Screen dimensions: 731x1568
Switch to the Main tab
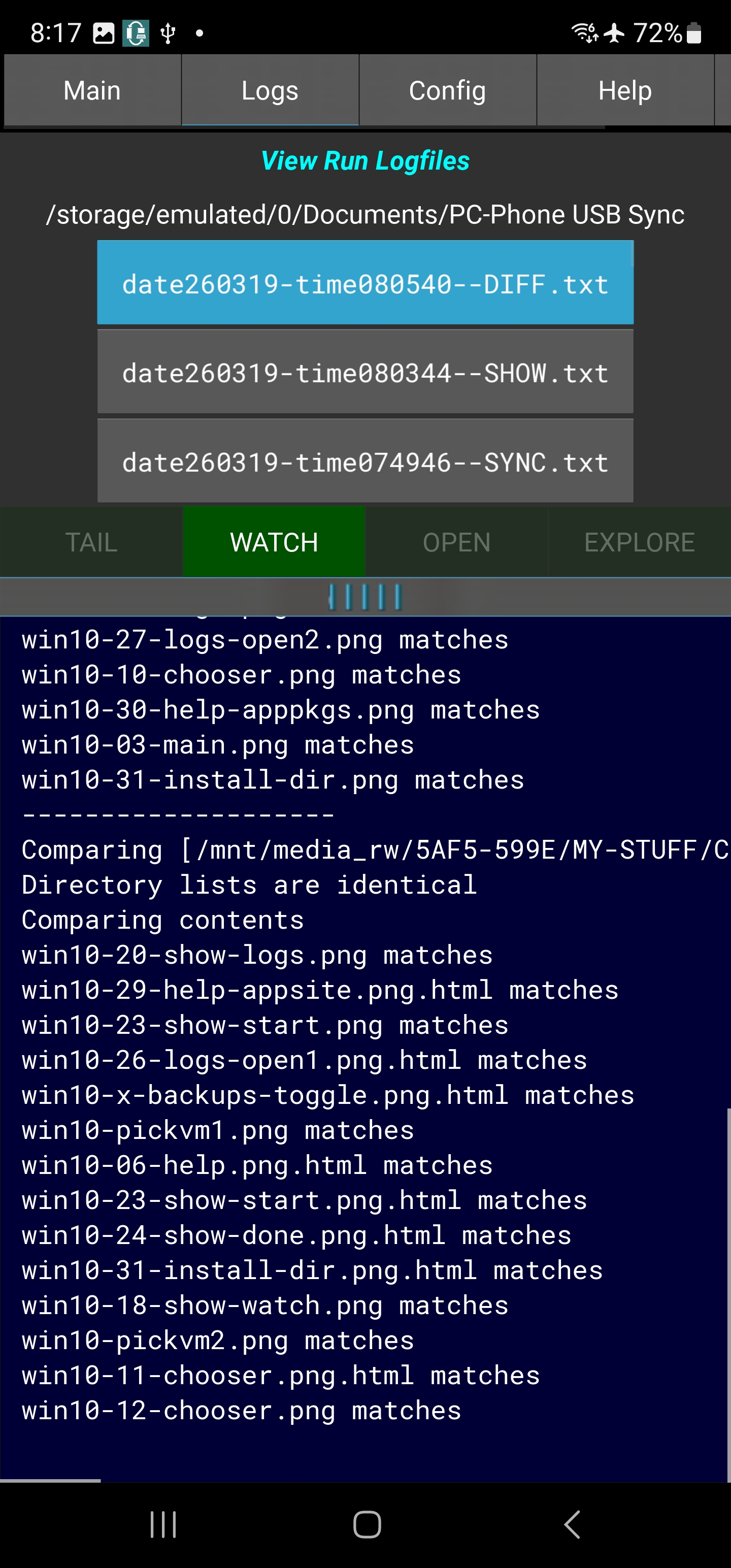tap(92, 91)
